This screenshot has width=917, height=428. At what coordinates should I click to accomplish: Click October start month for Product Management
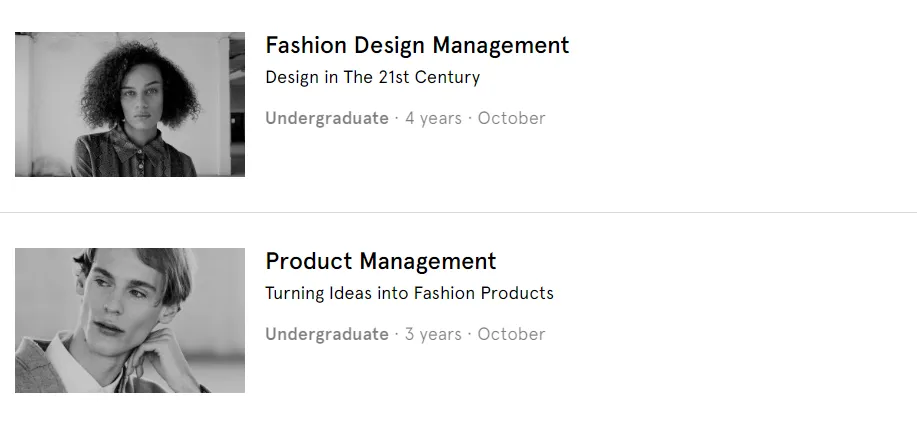click(x=511, y=334)
